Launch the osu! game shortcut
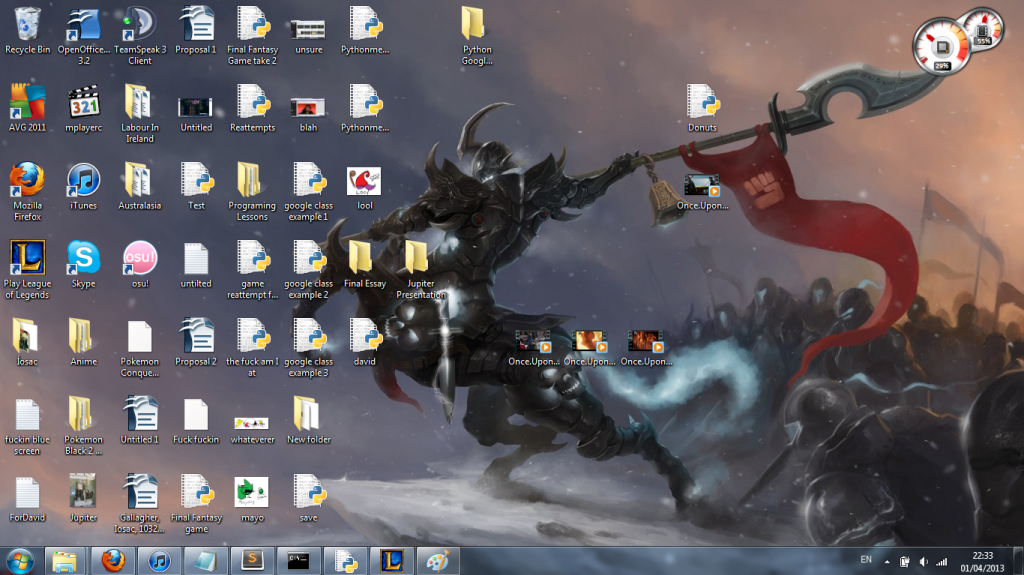This screenshot has width=1024, height=575. coord(140,257)
